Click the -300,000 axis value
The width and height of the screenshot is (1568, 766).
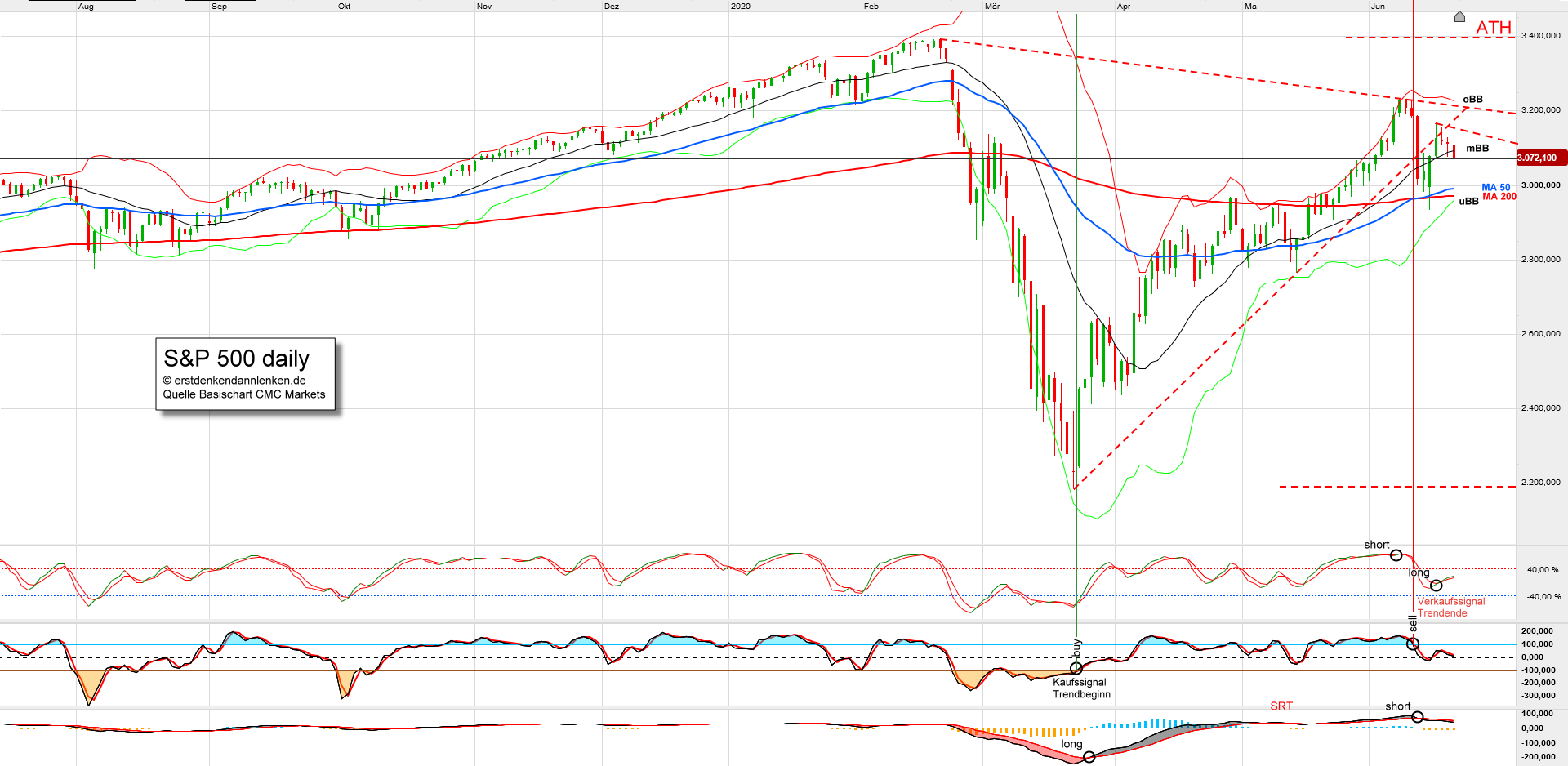click(x=1538, y=696)
